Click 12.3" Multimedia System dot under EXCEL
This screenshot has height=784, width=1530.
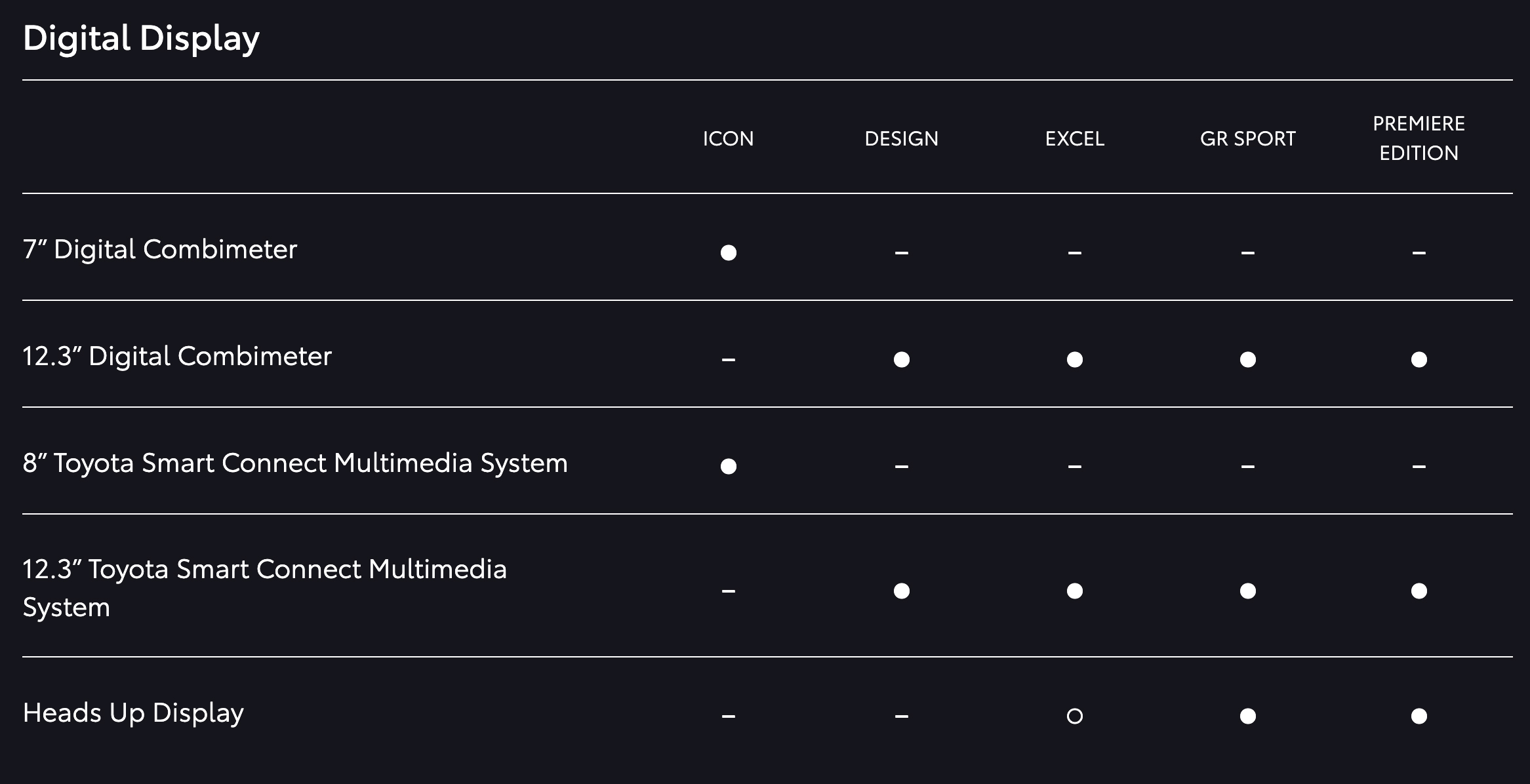click(x=1074, y=591)
